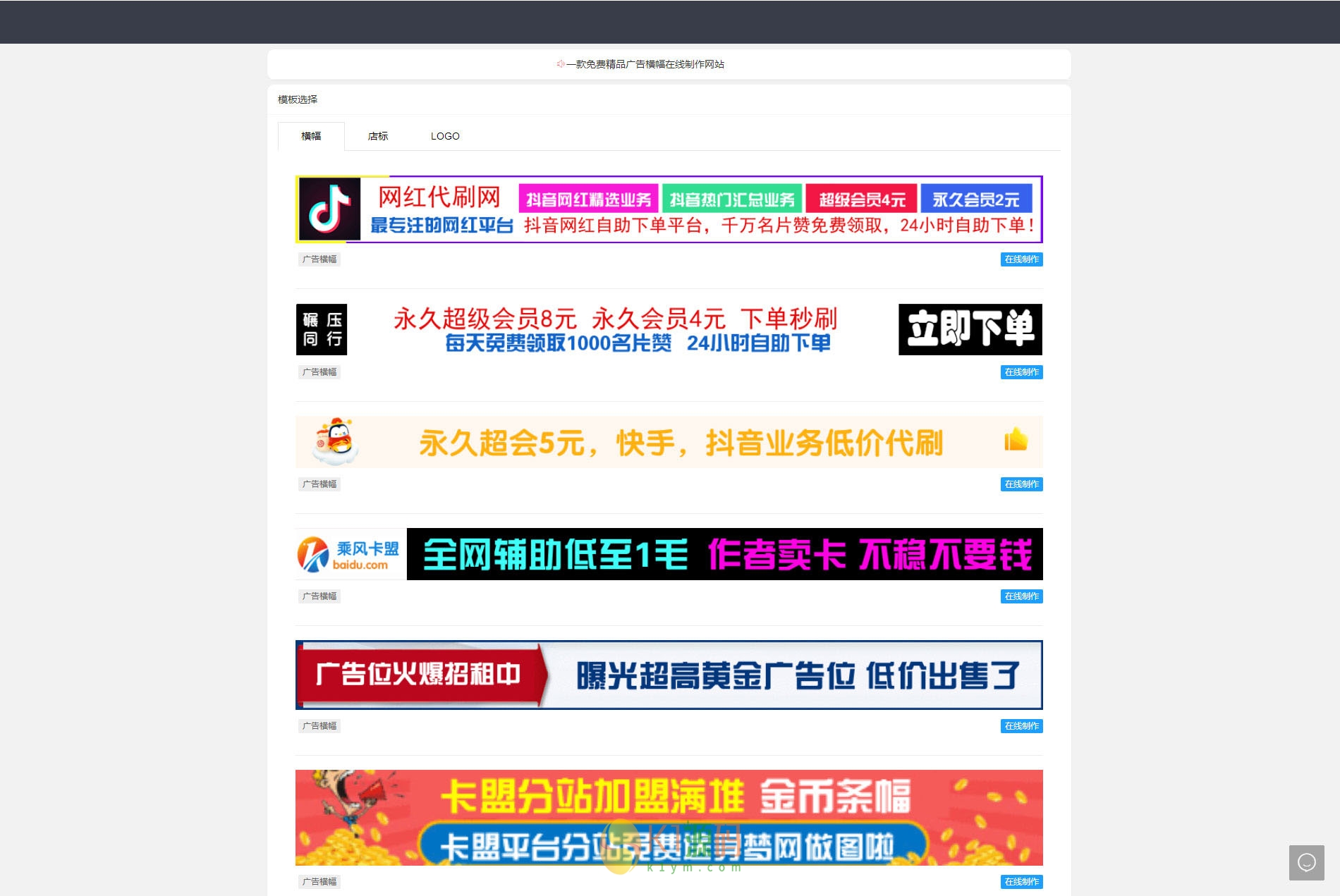The image size is (1340, 896).
Task: Click the 广告横幅 tag under 立即下单 banner
Action: (x=319, y=372)
